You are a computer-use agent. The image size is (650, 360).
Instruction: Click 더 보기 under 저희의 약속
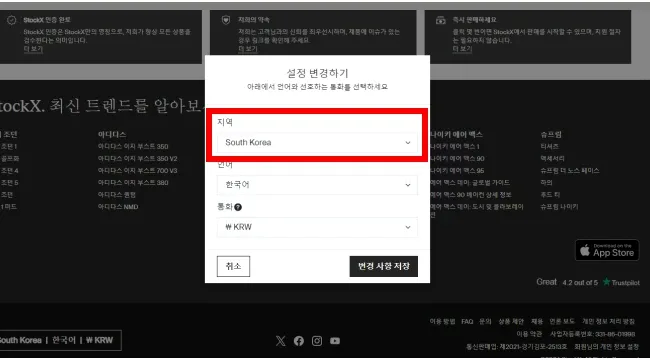248,49
